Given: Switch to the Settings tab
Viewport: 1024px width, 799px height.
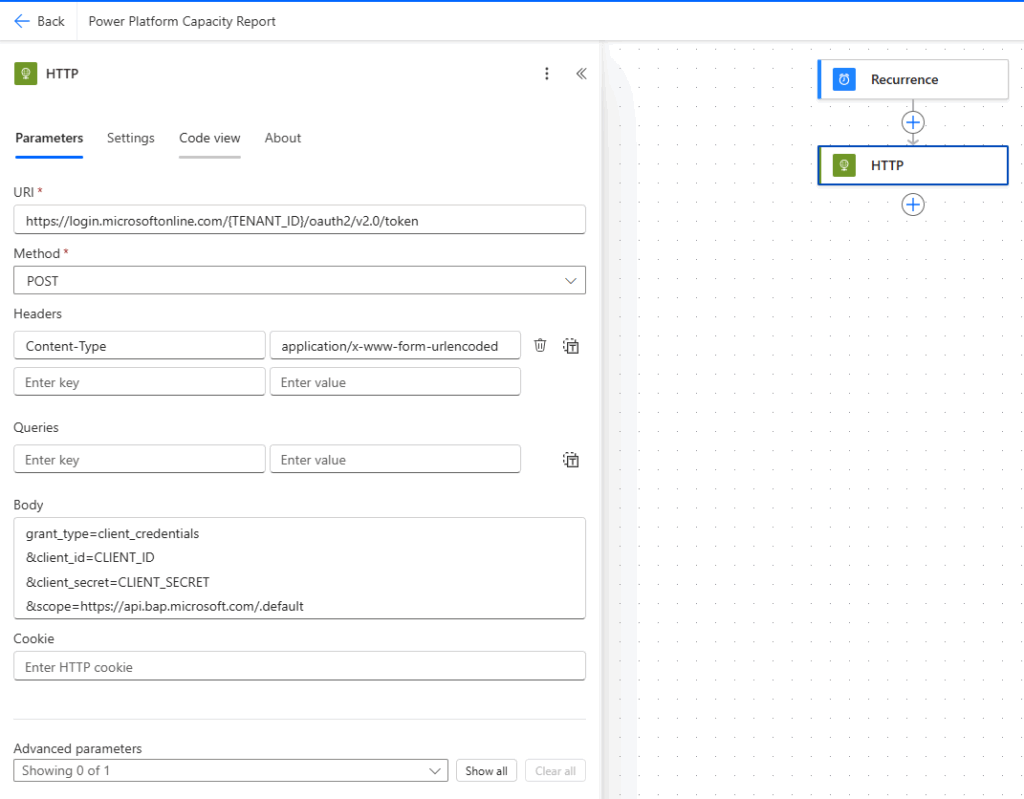Looking at the screenshot, I should (x=131, y=138).
